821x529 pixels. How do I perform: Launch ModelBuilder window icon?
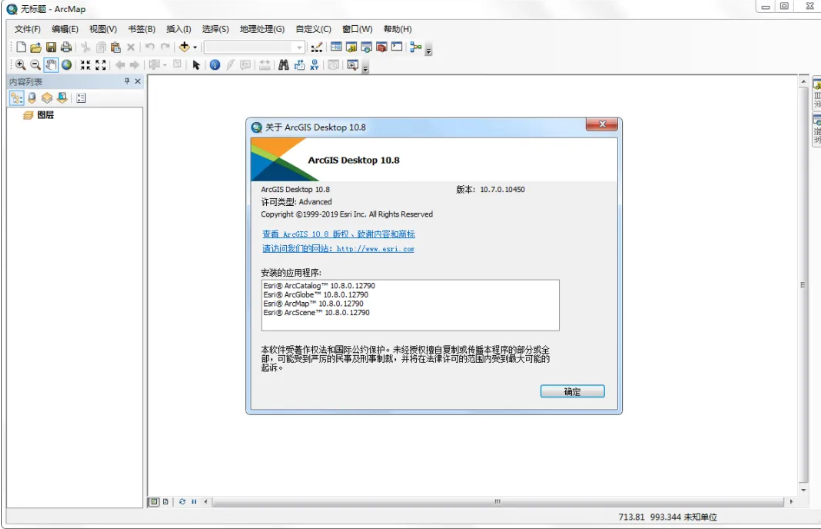[x=416, y=47]
